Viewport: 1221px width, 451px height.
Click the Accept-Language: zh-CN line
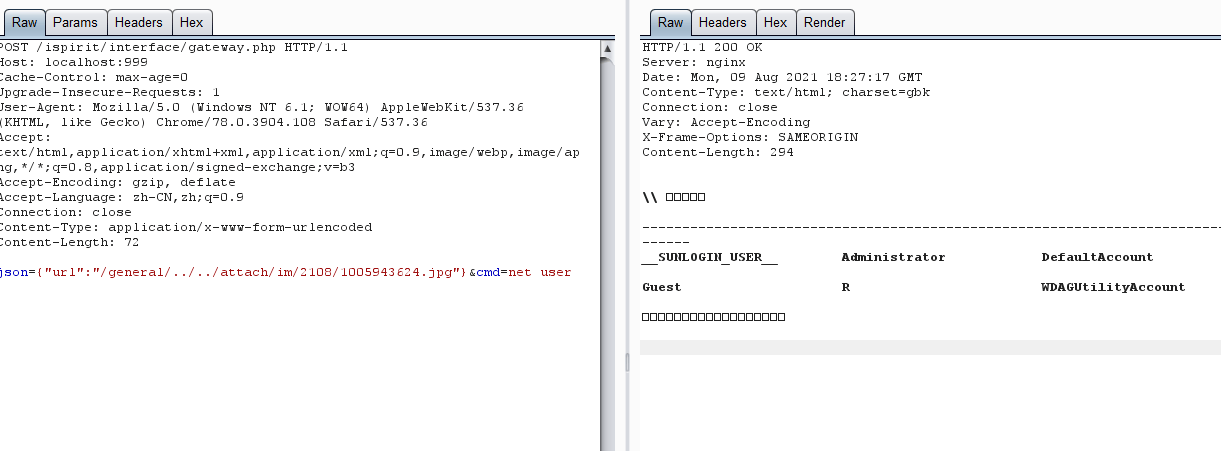(122, 197)
